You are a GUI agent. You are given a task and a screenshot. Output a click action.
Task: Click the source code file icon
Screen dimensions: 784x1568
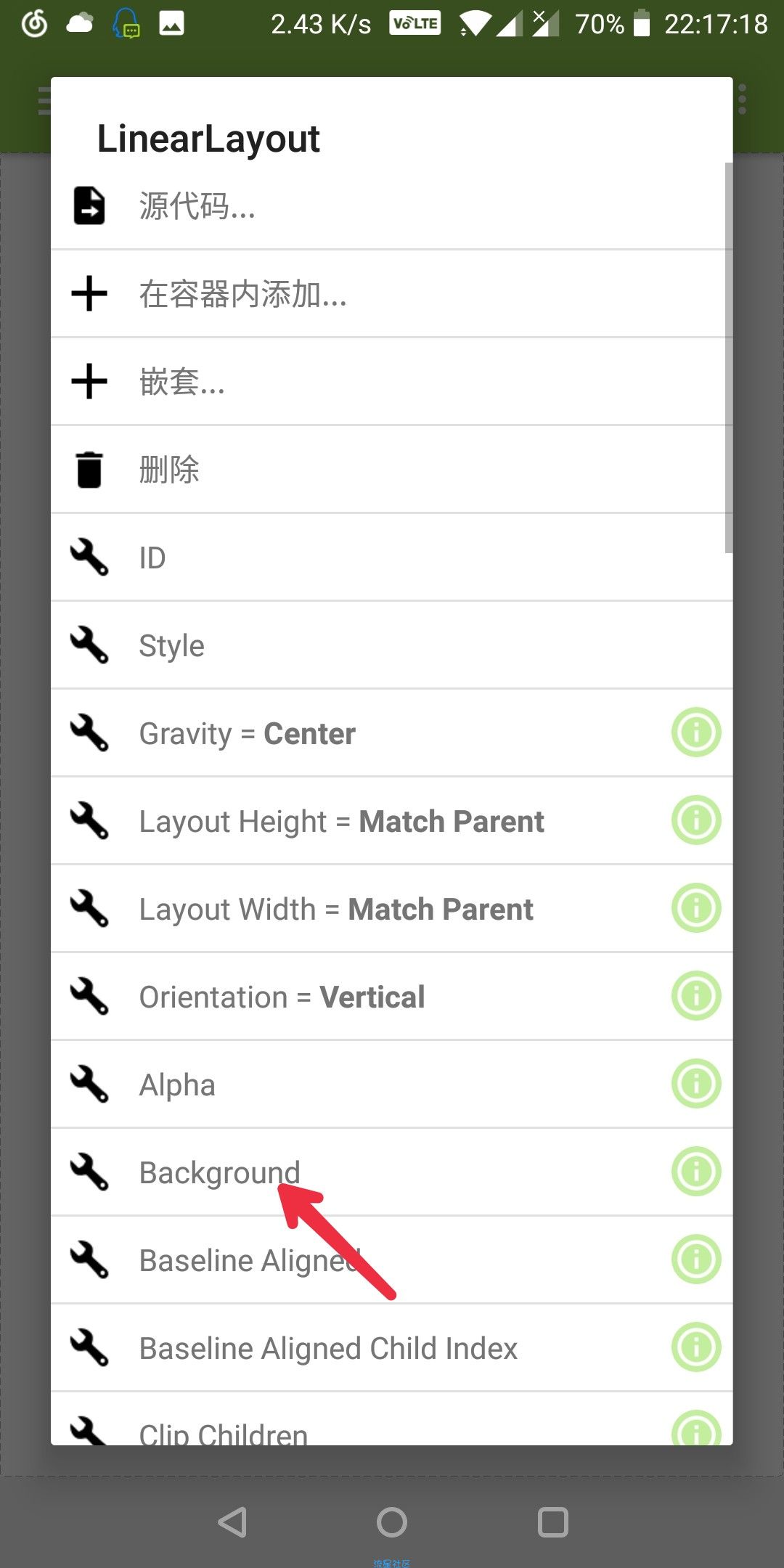pyautogui.click(x=89, y=205)
